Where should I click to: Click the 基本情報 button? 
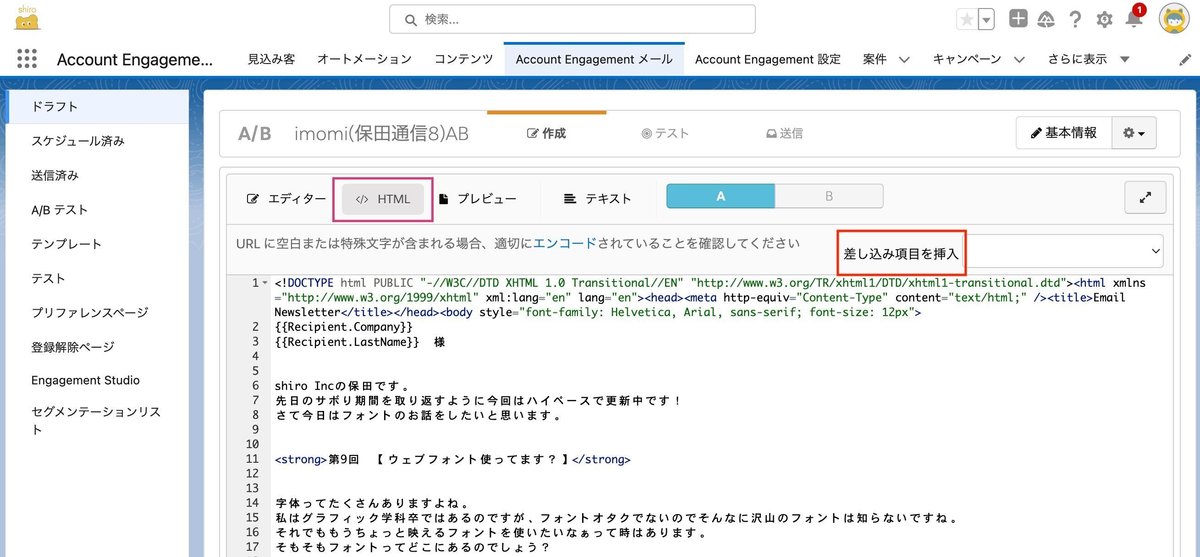[x=1064, y=132]
